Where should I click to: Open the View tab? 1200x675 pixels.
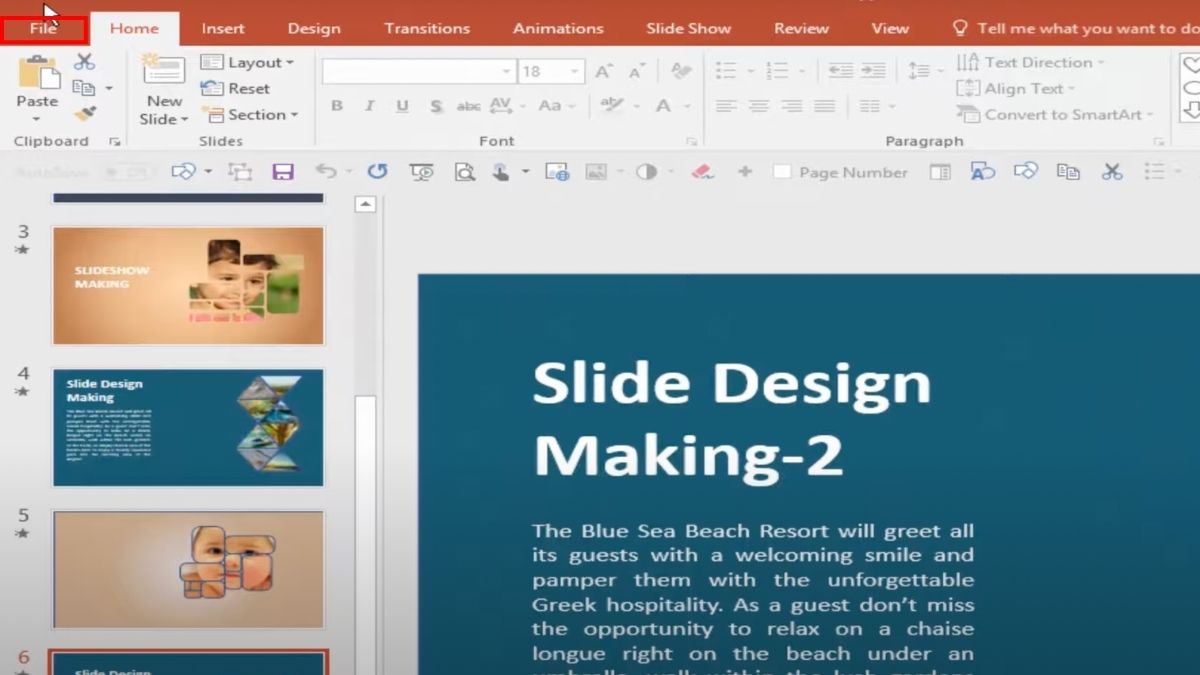889,28
